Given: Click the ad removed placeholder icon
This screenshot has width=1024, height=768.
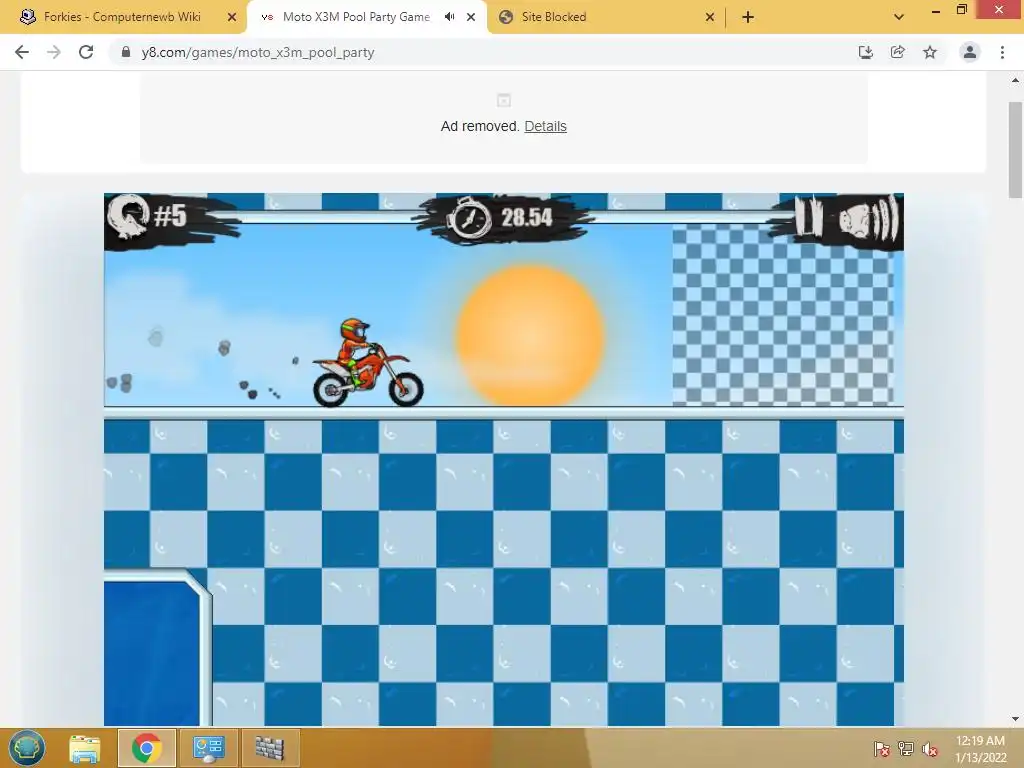Looking at the screenshot, I should click(504, 100).
